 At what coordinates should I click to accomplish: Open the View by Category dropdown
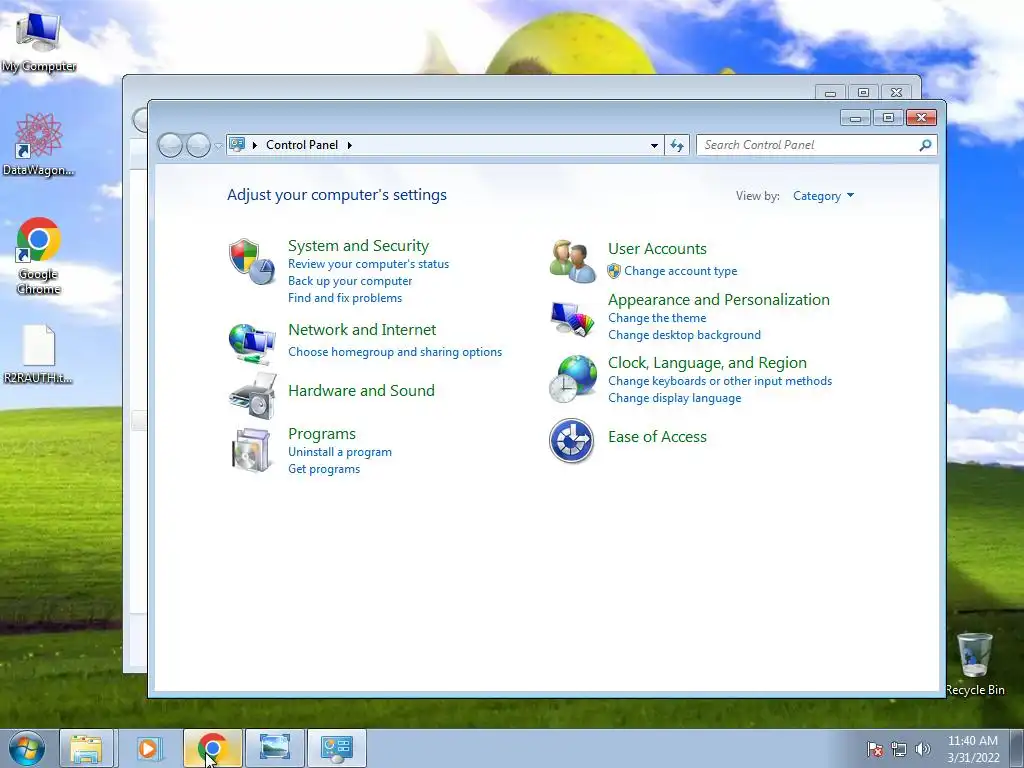[823, 196]
